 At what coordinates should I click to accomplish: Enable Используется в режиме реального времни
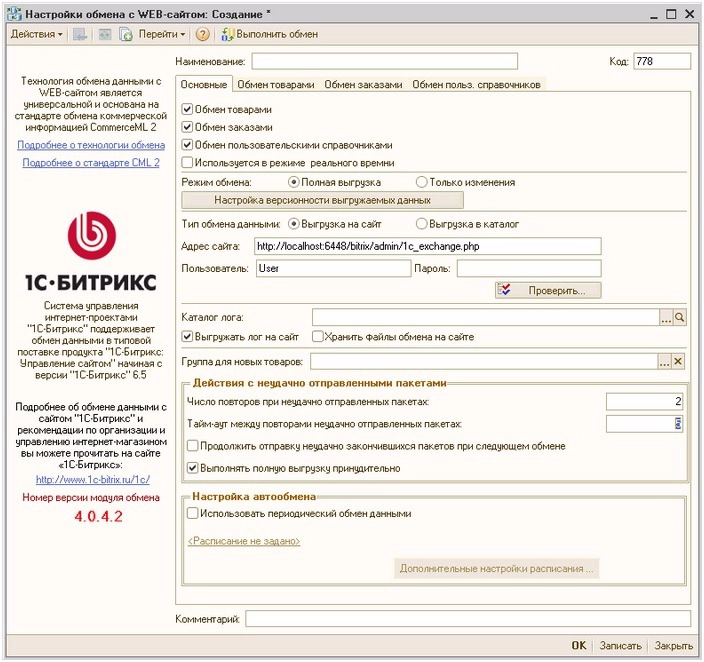[187, 163]
